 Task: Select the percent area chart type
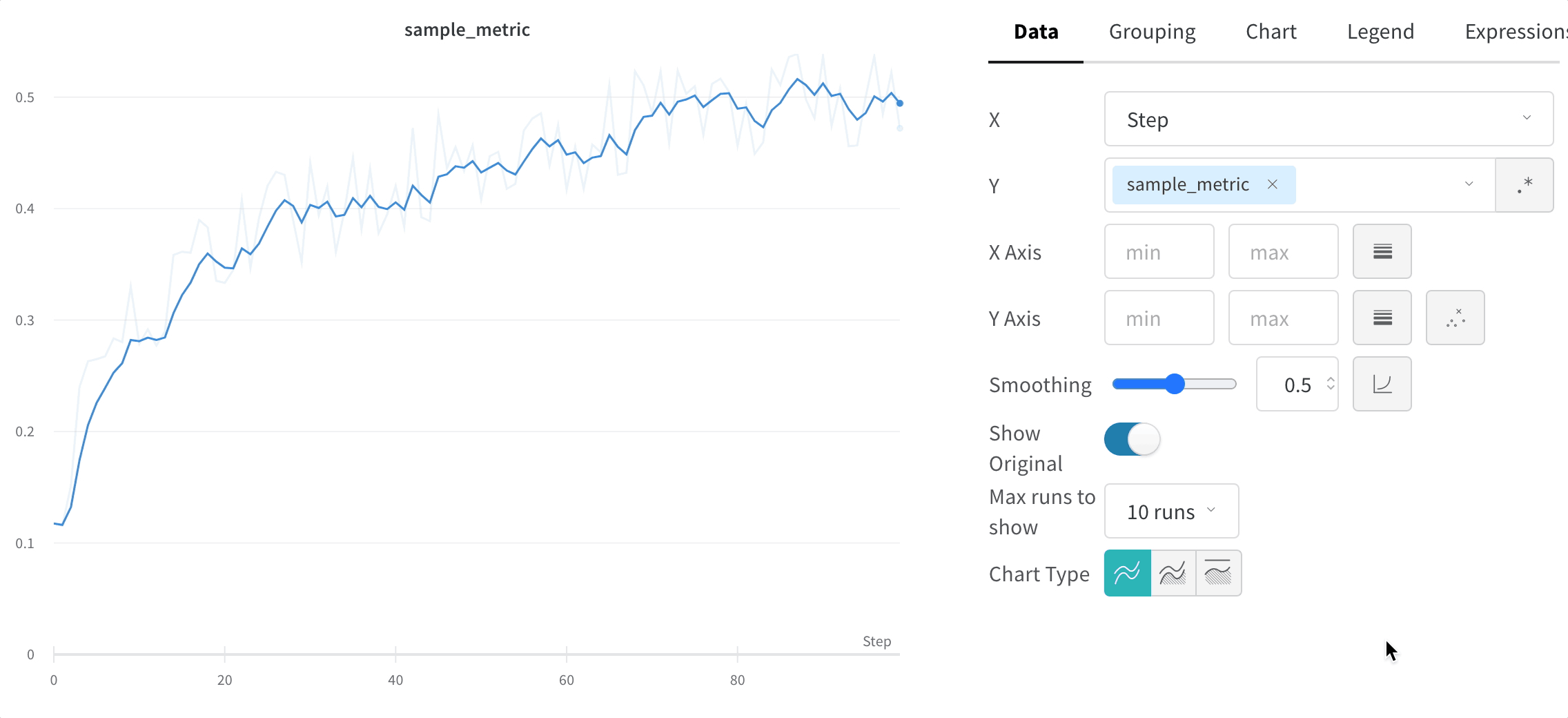tap(1218, 573)
